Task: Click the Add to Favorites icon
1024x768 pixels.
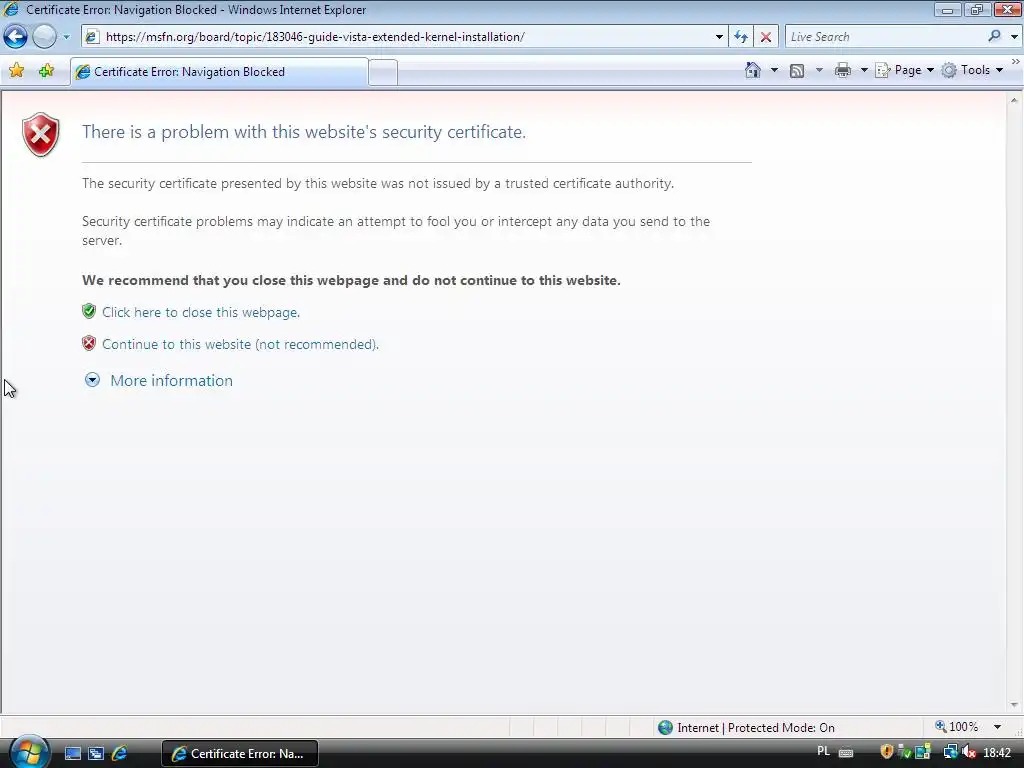Action: 46,71
